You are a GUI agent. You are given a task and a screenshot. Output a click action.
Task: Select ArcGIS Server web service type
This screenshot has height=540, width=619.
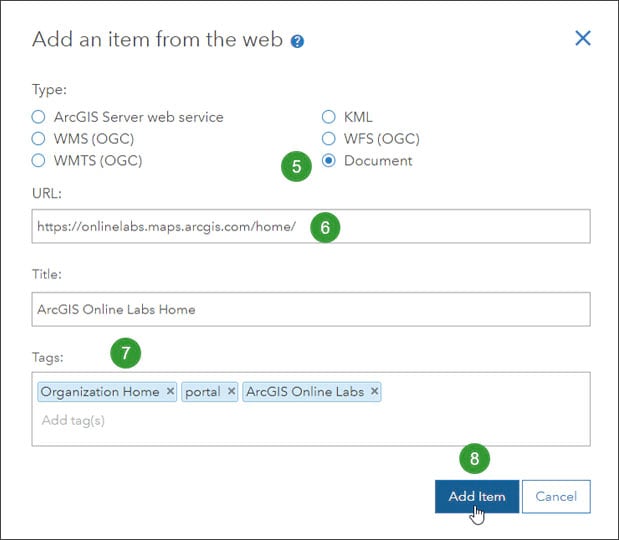[38, 117]
